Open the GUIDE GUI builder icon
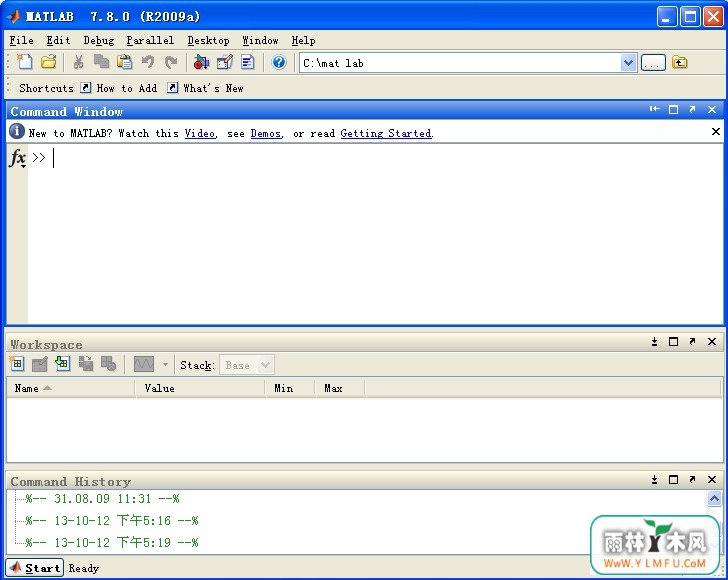 [x=225, y=62]
